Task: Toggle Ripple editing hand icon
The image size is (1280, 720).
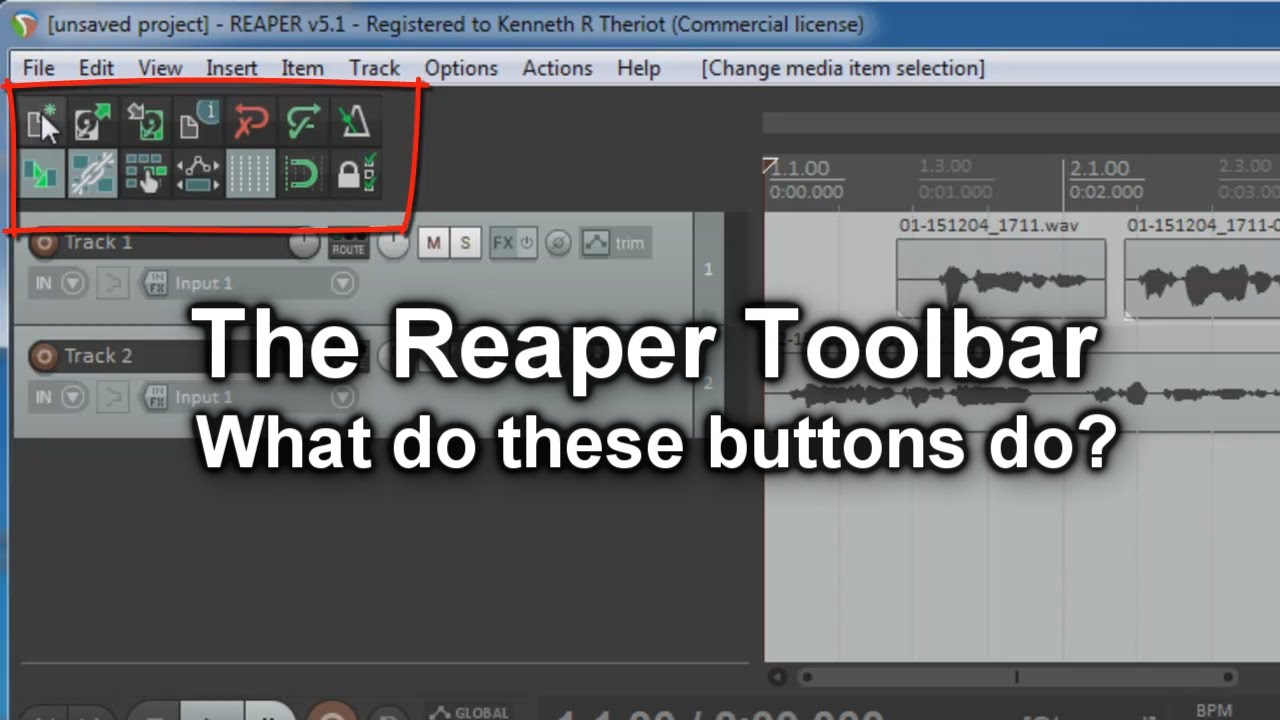Action: click(146, 174)
